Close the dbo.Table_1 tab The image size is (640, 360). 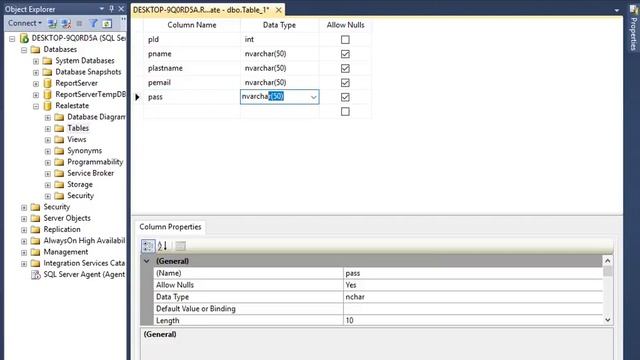point(279,10)
